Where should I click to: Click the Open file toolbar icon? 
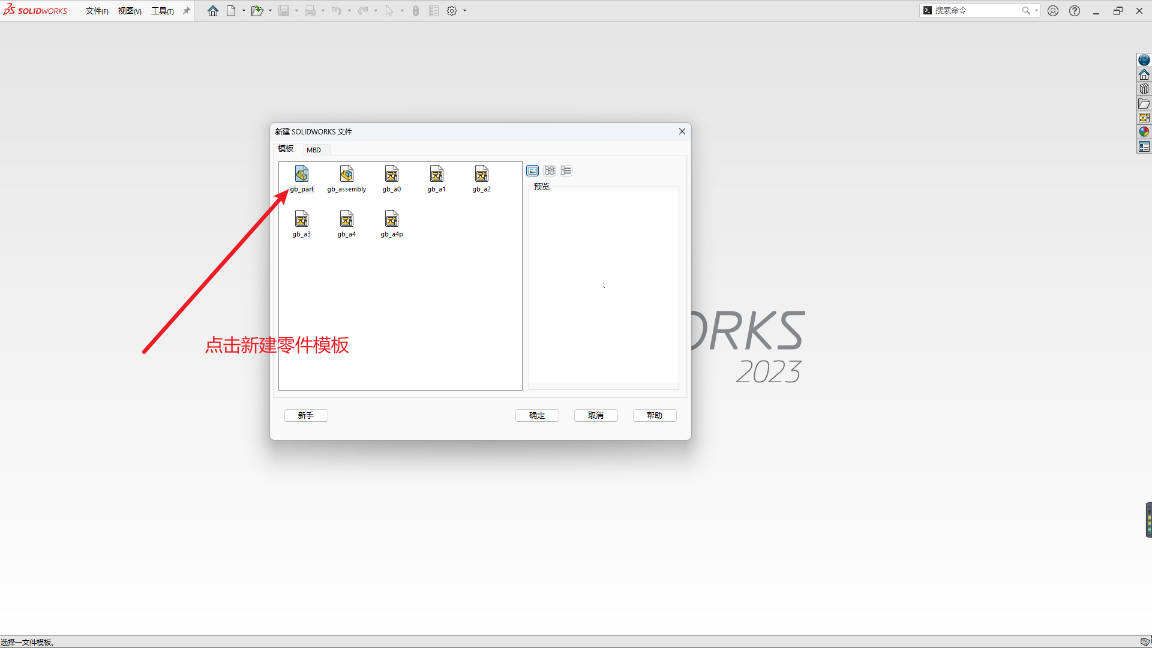click(x=256, y=11)
